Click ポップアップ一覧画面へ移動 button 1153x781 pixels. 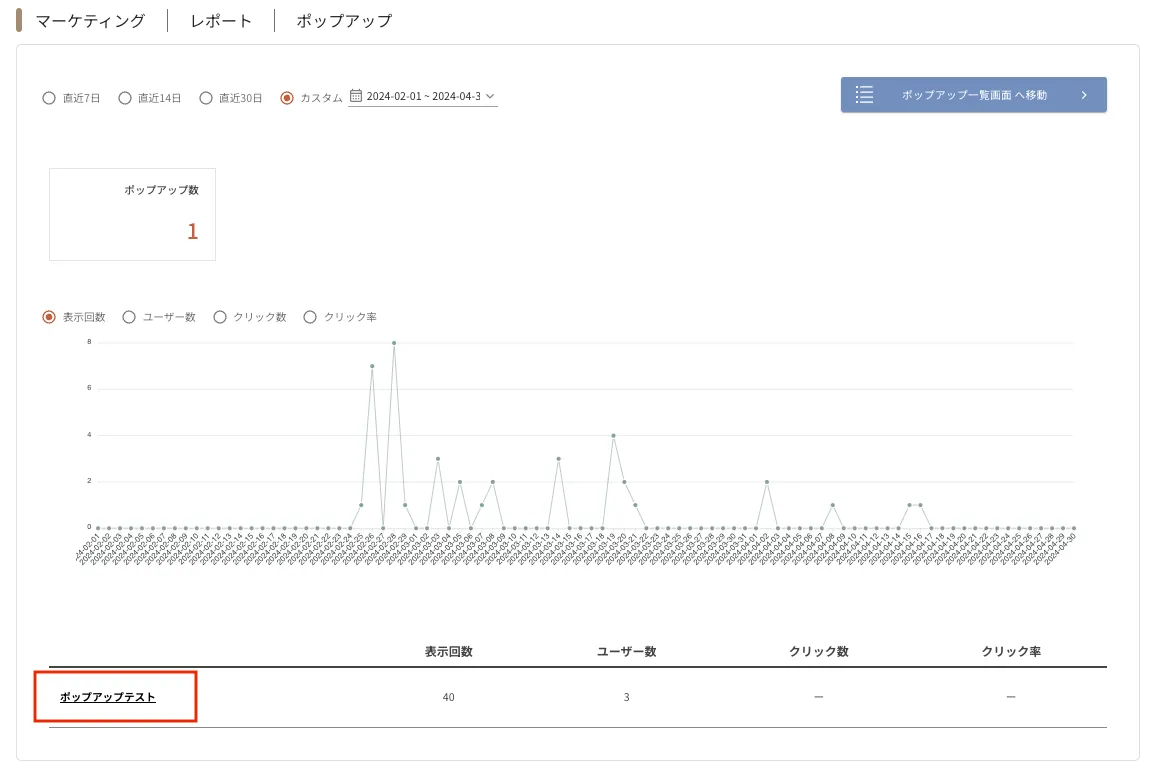pos(974,95)
